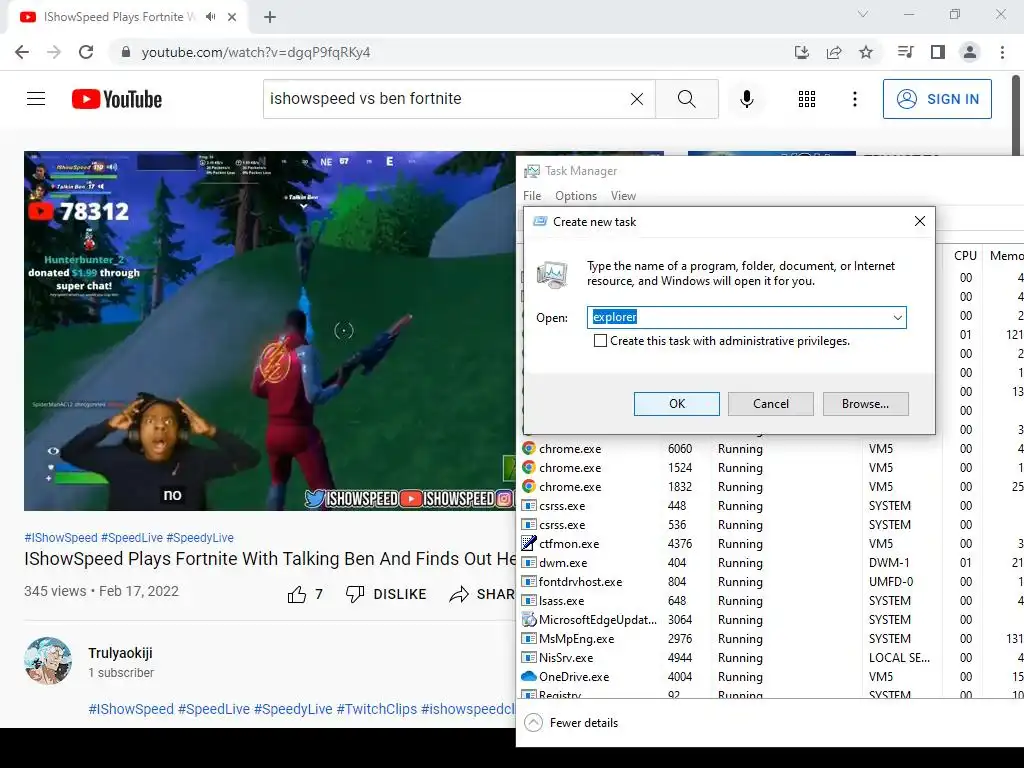Select csrss.exe row with PID 448

(x=771, y=505)
